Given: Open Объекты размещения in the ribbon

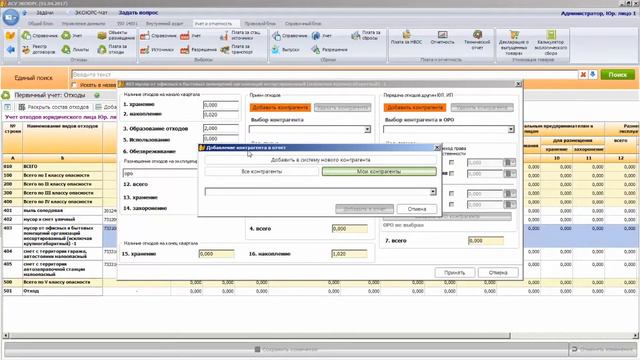Looking at the screenshot, I should coord(116,36).
